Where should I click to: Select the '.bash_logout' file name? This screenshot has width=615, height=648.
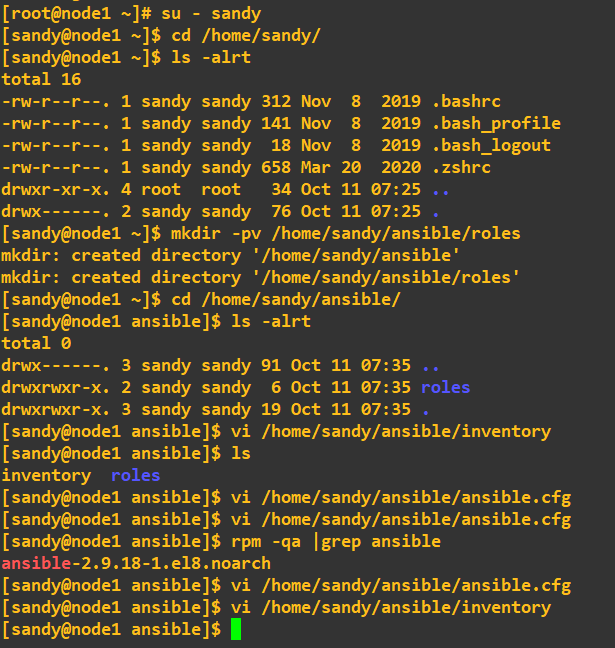pos(491,145)
